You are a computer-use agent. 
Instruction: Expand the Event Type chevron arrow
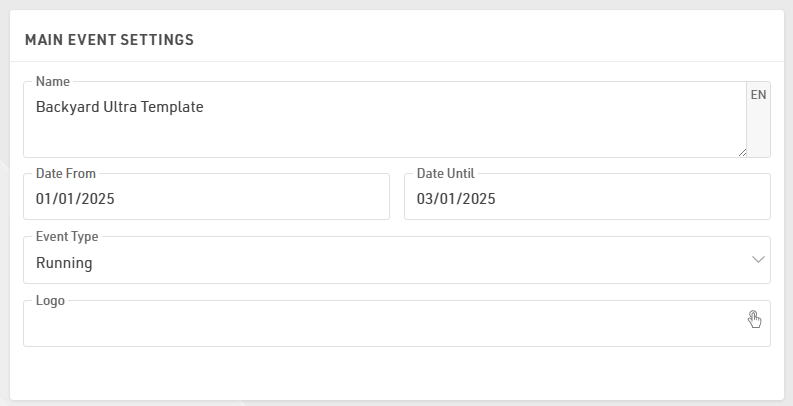pos(757,260)
